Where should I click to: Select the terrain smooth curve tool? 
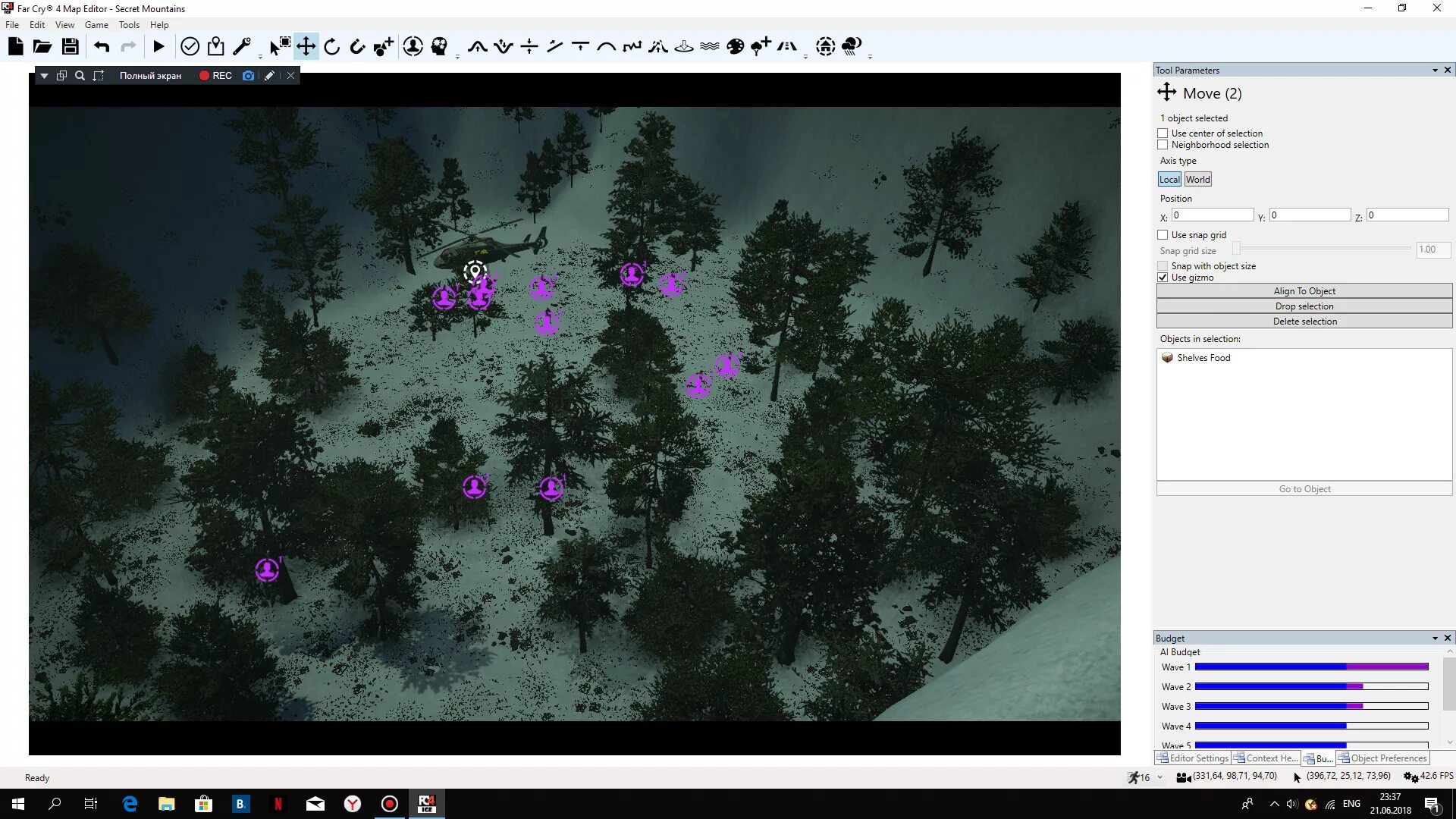[x=606, y=47]
